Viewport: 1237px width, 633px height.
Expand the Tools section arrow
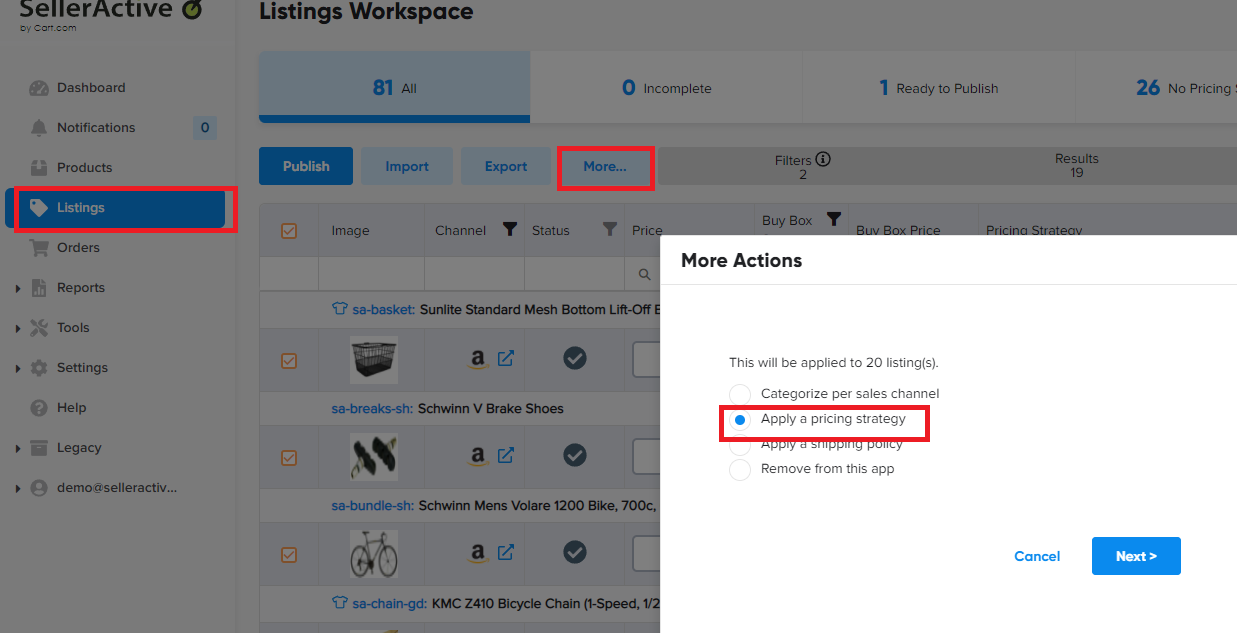point(18,328)
